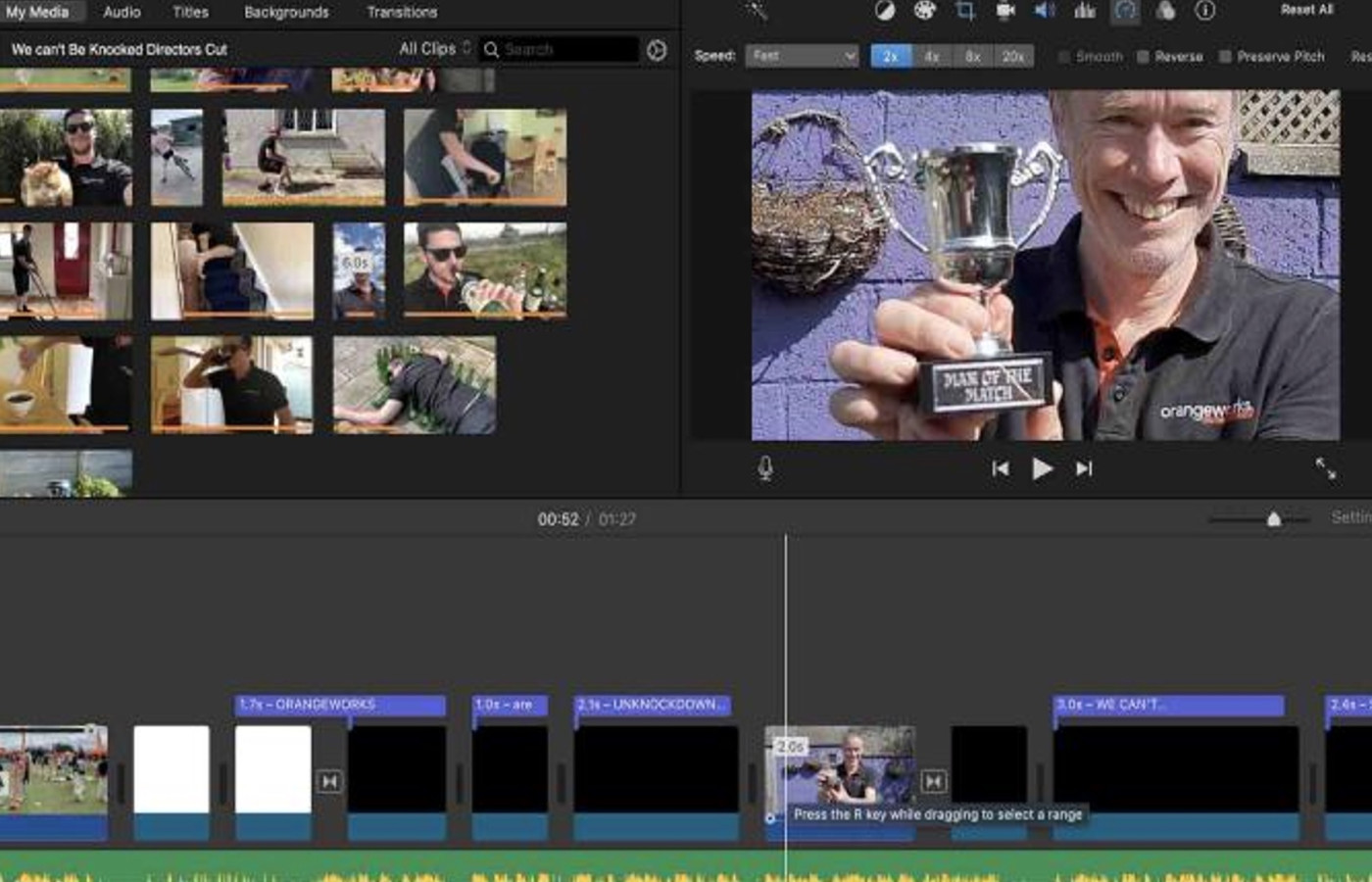
Task: Expand the All Clips dropdown
Action: point(435,49)
